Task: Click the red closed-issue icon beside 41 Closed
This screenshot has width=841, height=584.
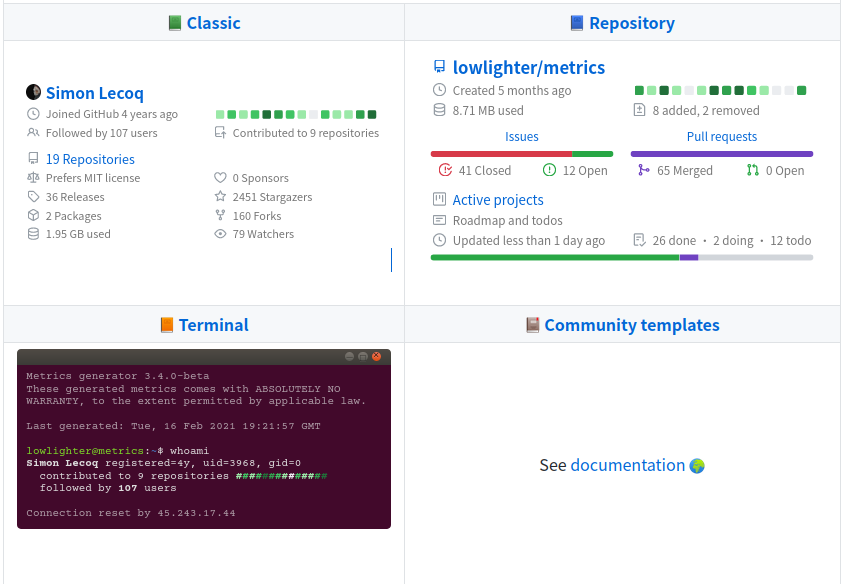Action: [x=445, y=170]
